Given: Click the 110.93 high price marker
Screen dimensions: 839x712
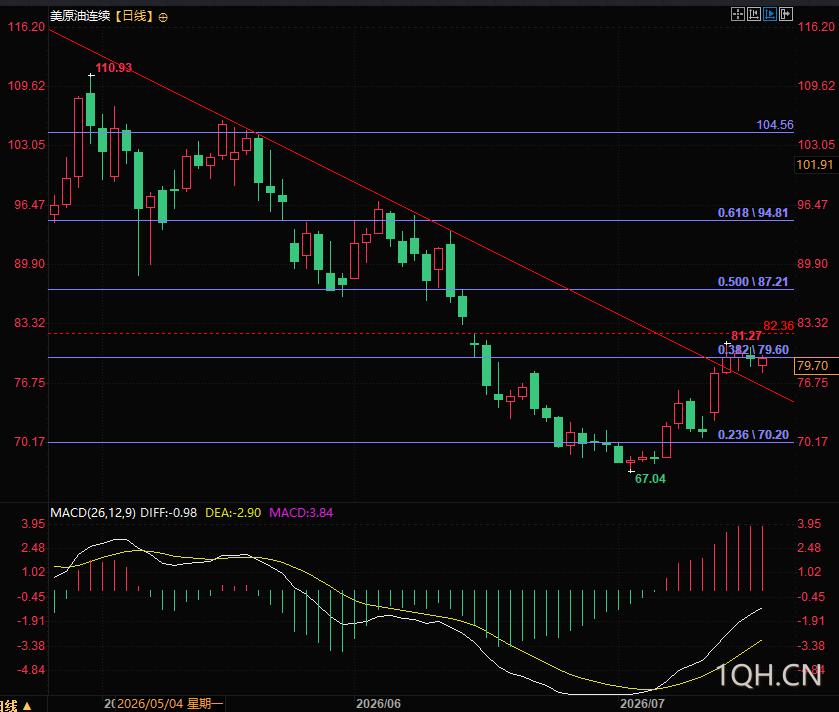Looking at the screenshot, I should pos(113,67).
